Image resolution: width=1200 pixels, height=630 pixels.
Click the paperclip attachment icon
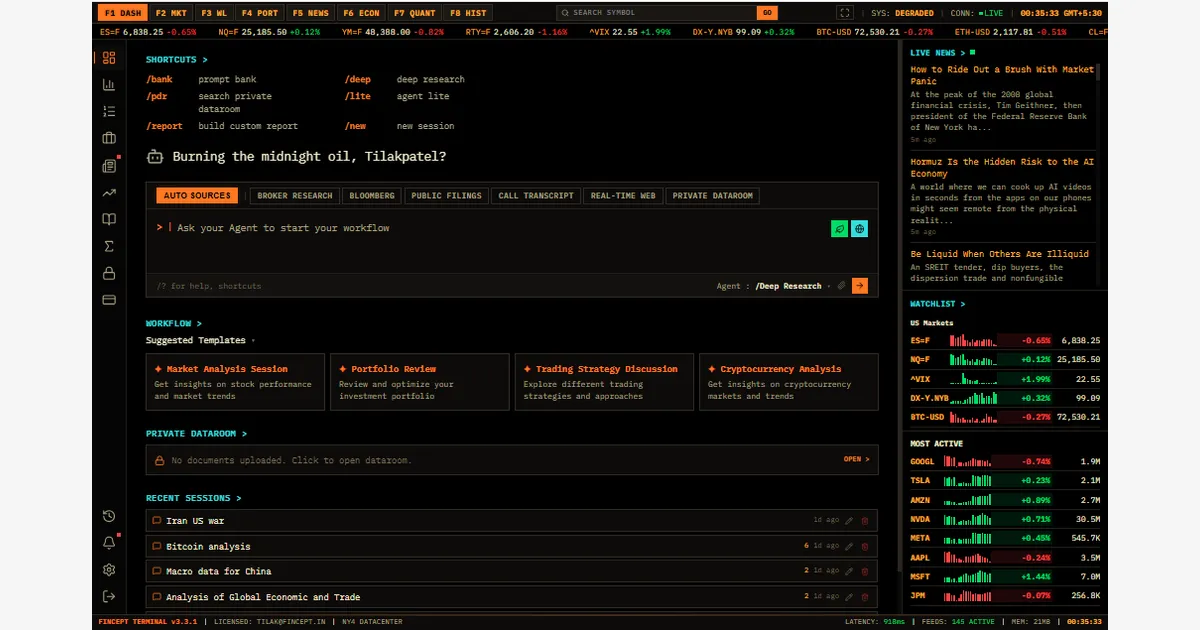click(841, 286)
